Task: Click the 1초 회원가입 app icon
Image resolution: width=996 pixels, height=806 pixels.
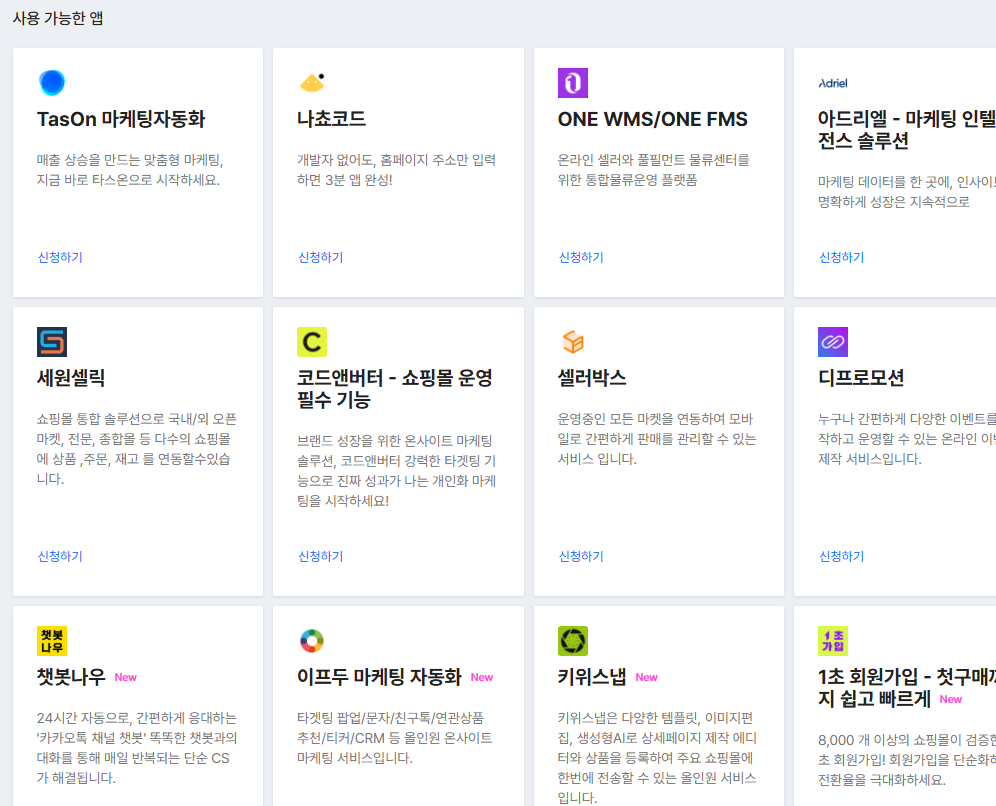Action: click(x=833, y=641)
